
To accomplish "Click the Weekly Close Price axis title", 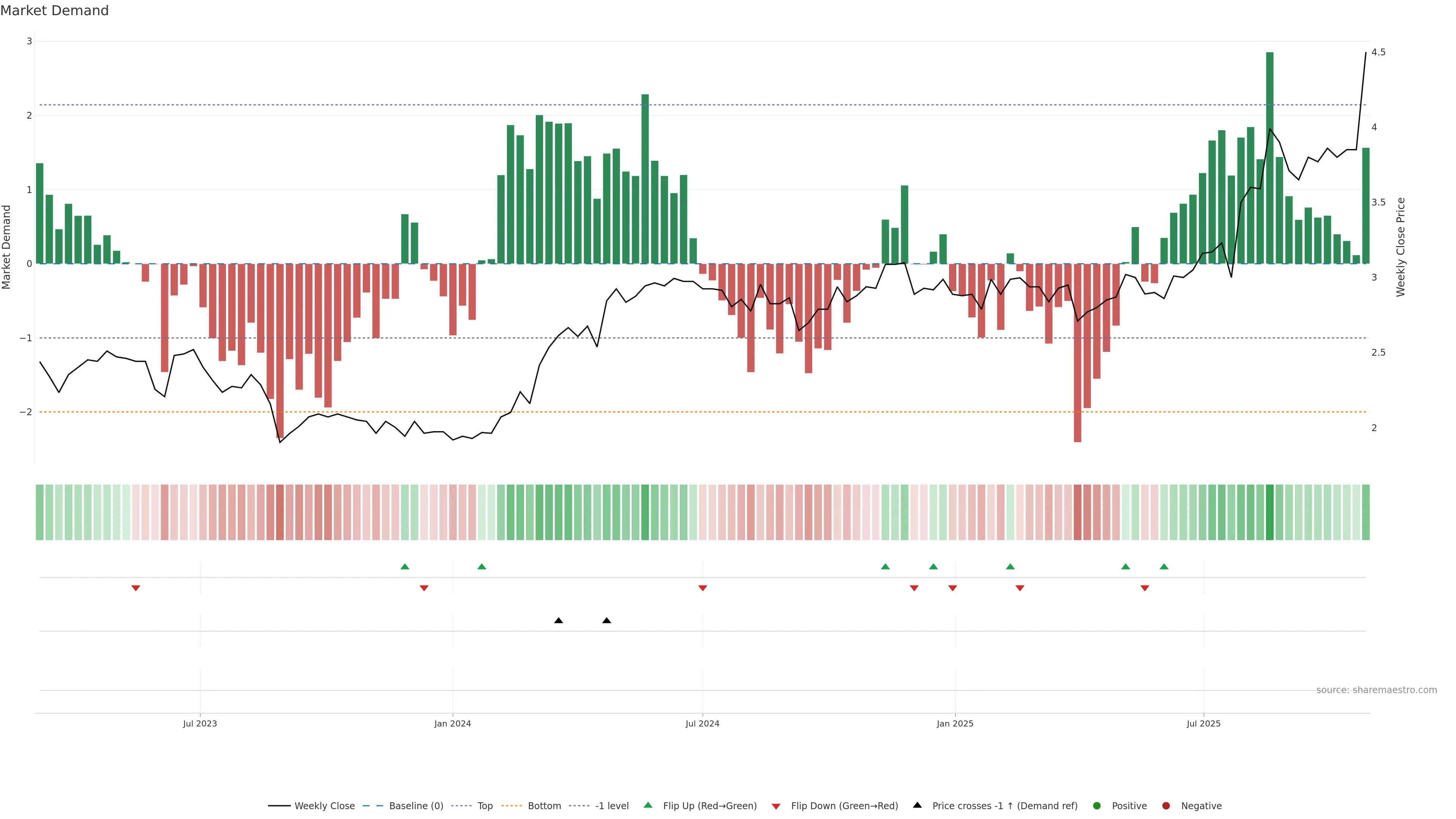I will point(1401,247).
